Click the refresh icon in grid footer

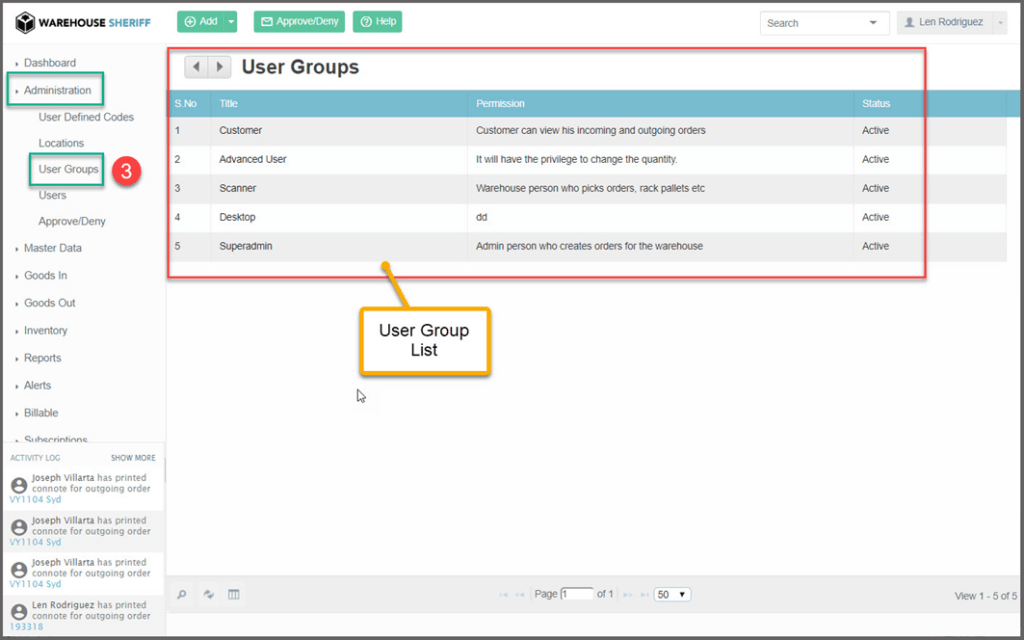tap(209, 595)
